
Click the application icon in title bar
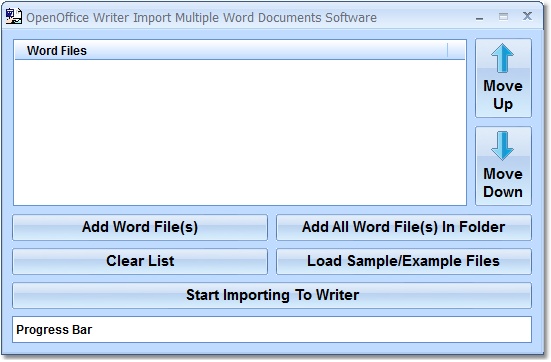click(x=14, y=17)
